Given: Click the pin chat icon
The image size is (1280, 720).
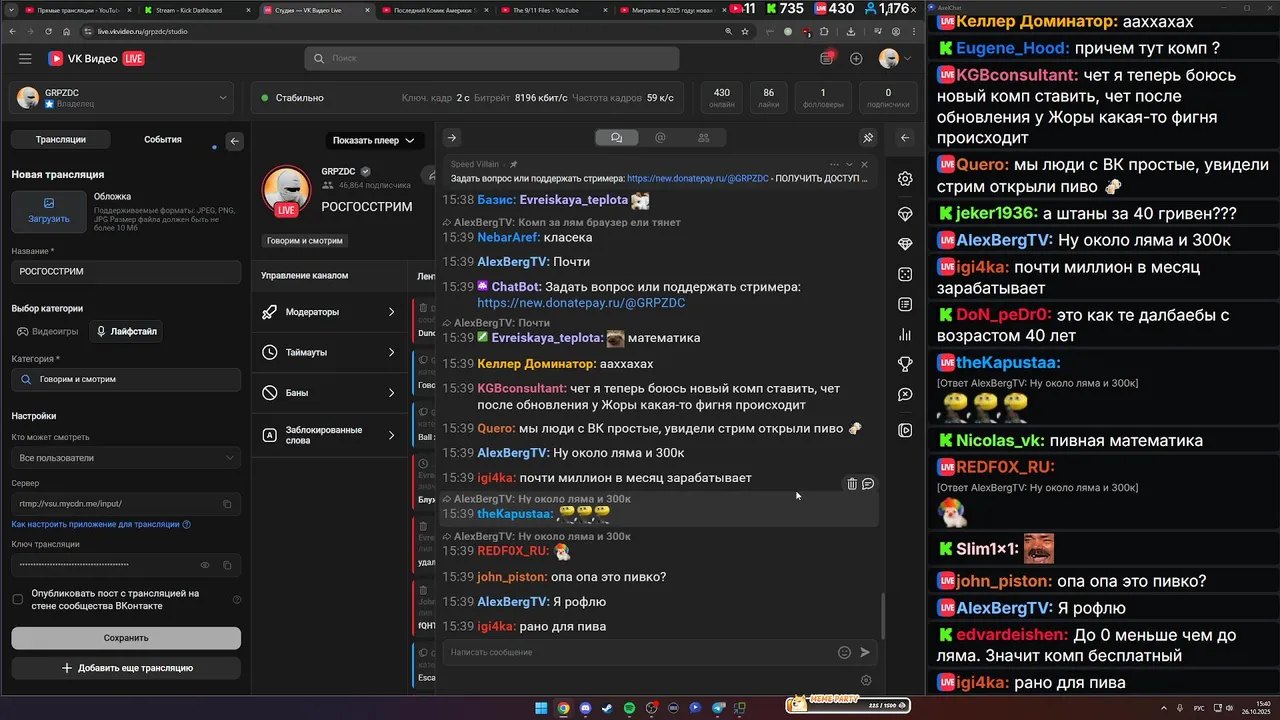Looking at the screenshot, I should (x=868, y=138).
